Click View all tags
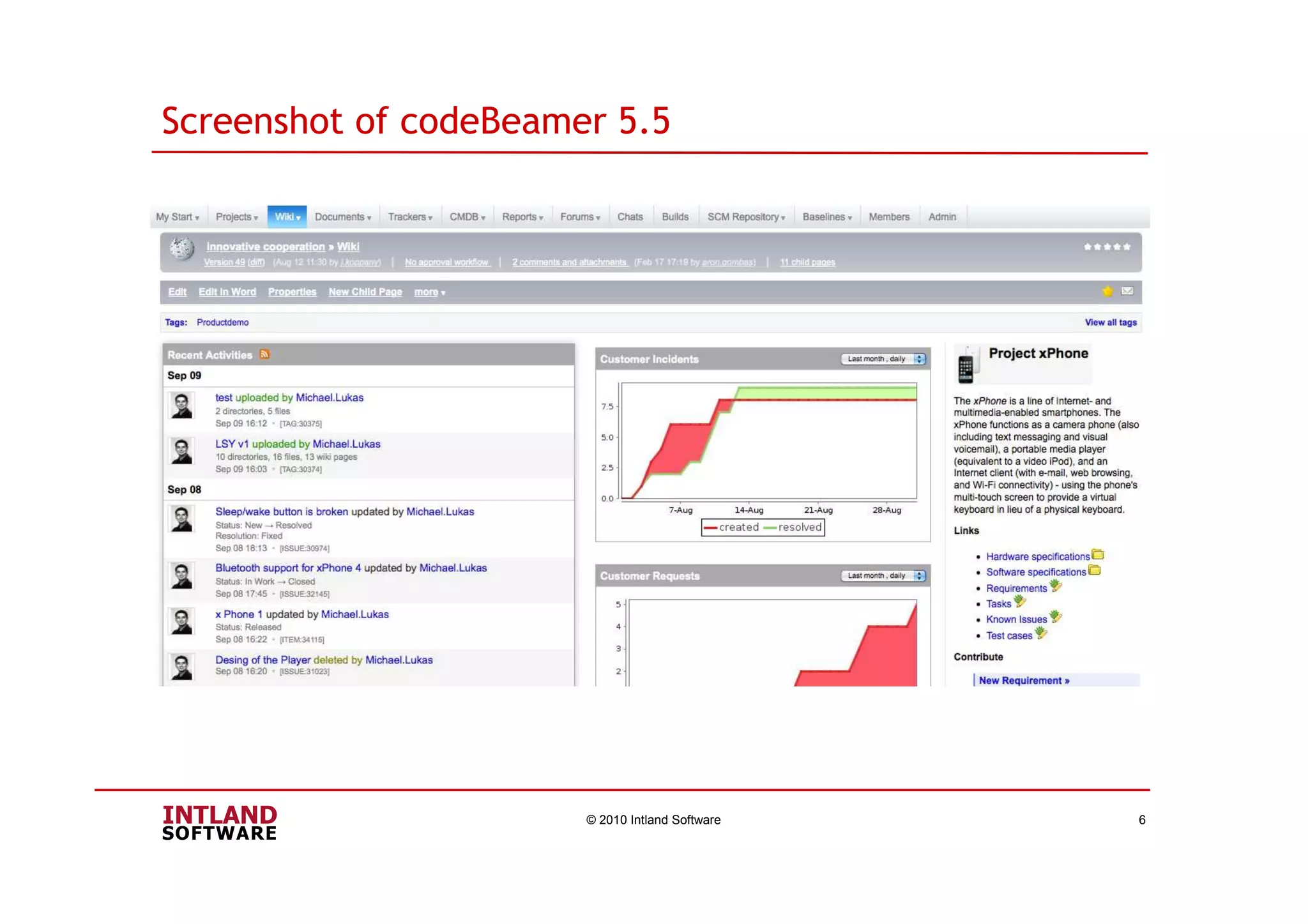This screenshot has width=1308, height=924. point(1111,322)
